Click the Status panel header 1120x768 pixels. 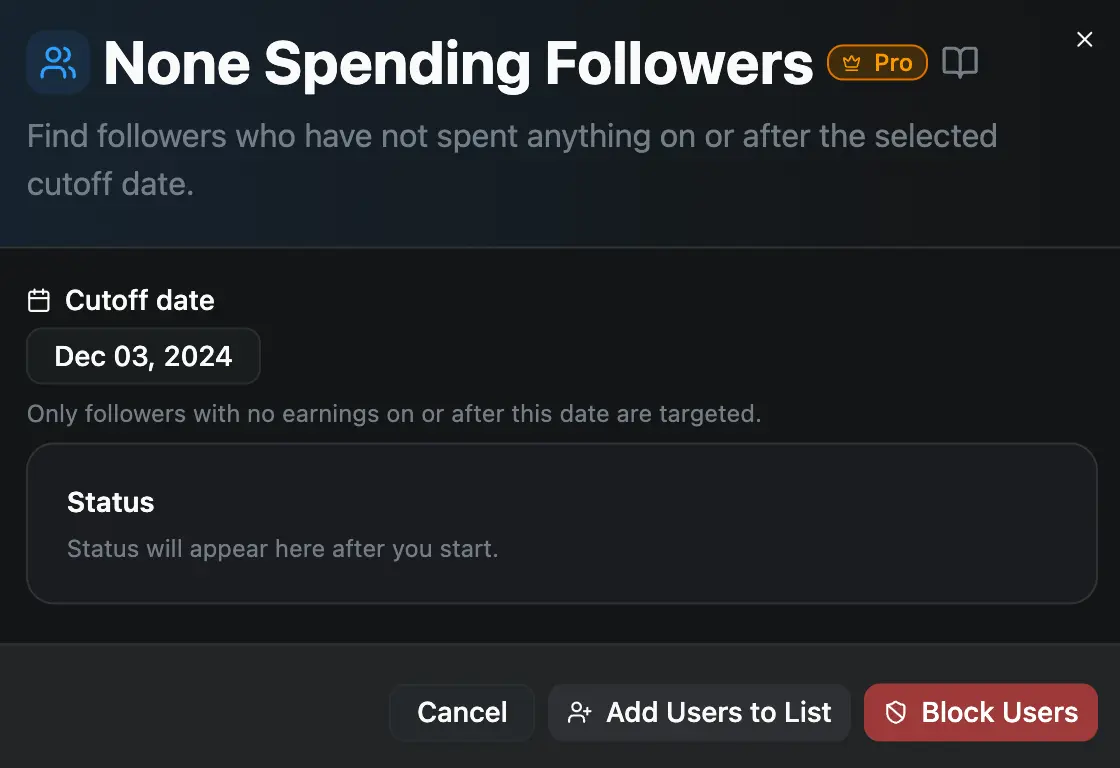[x=110, y=503]
